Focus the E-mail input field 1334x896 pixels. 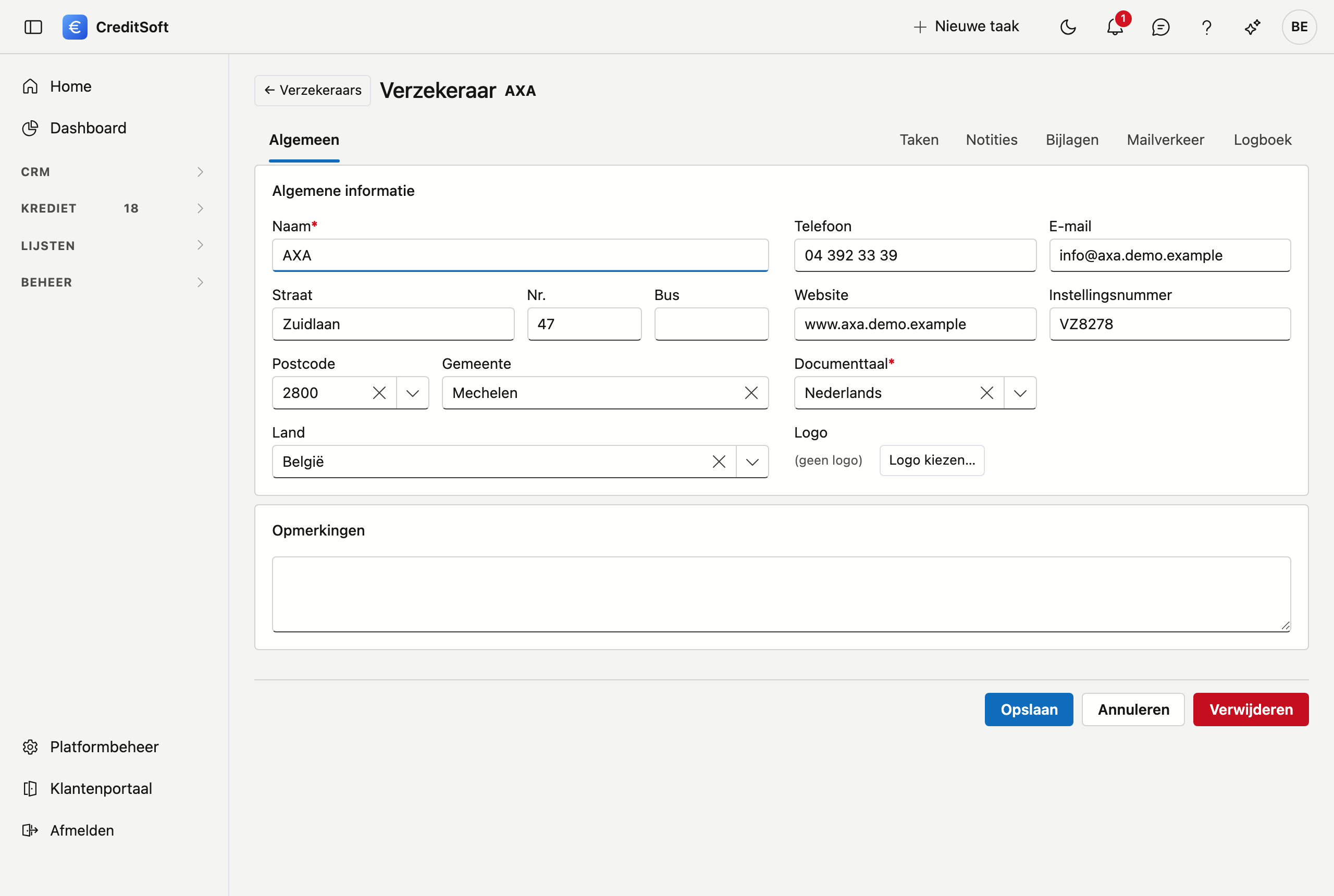[1169, 255]
